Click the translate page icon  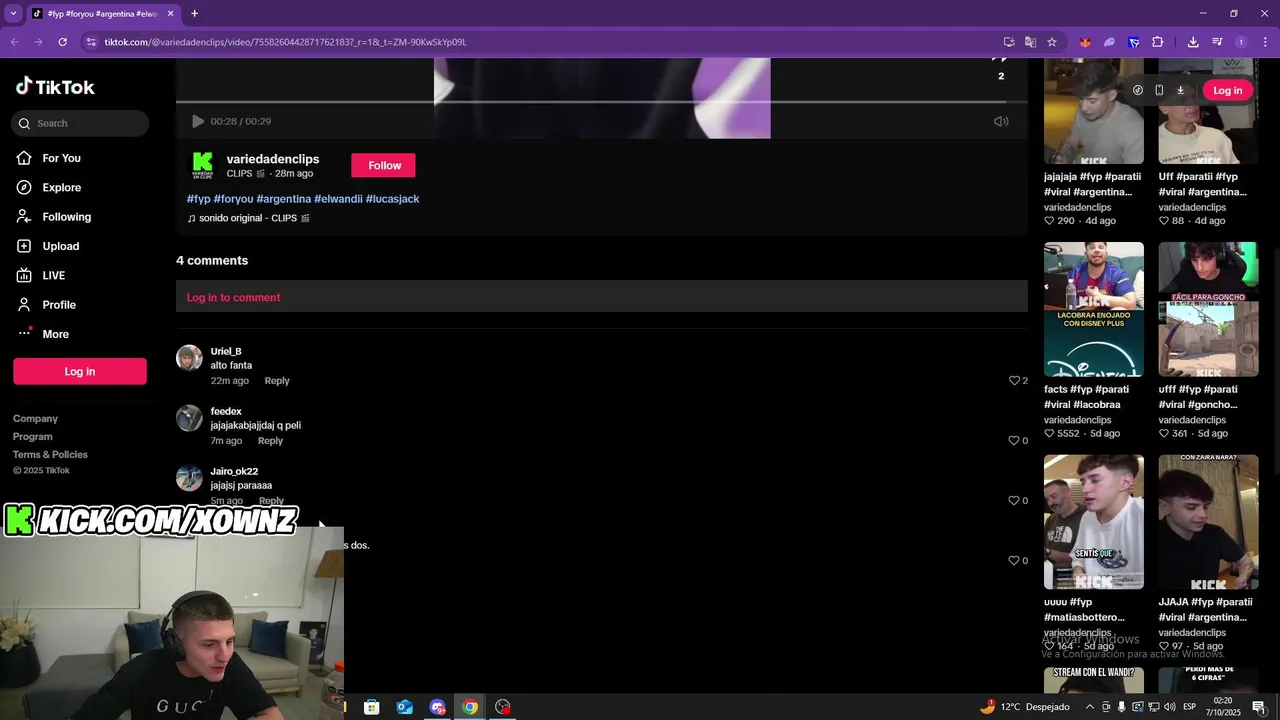click(x=1030, y=42)
